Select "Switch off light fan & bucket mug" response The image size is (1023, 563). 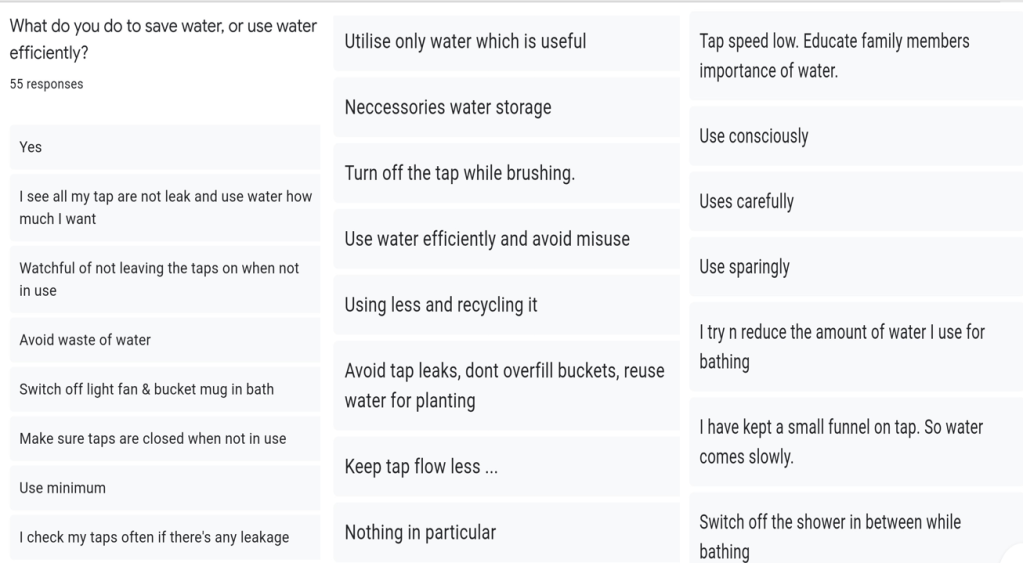coord(164,389)
